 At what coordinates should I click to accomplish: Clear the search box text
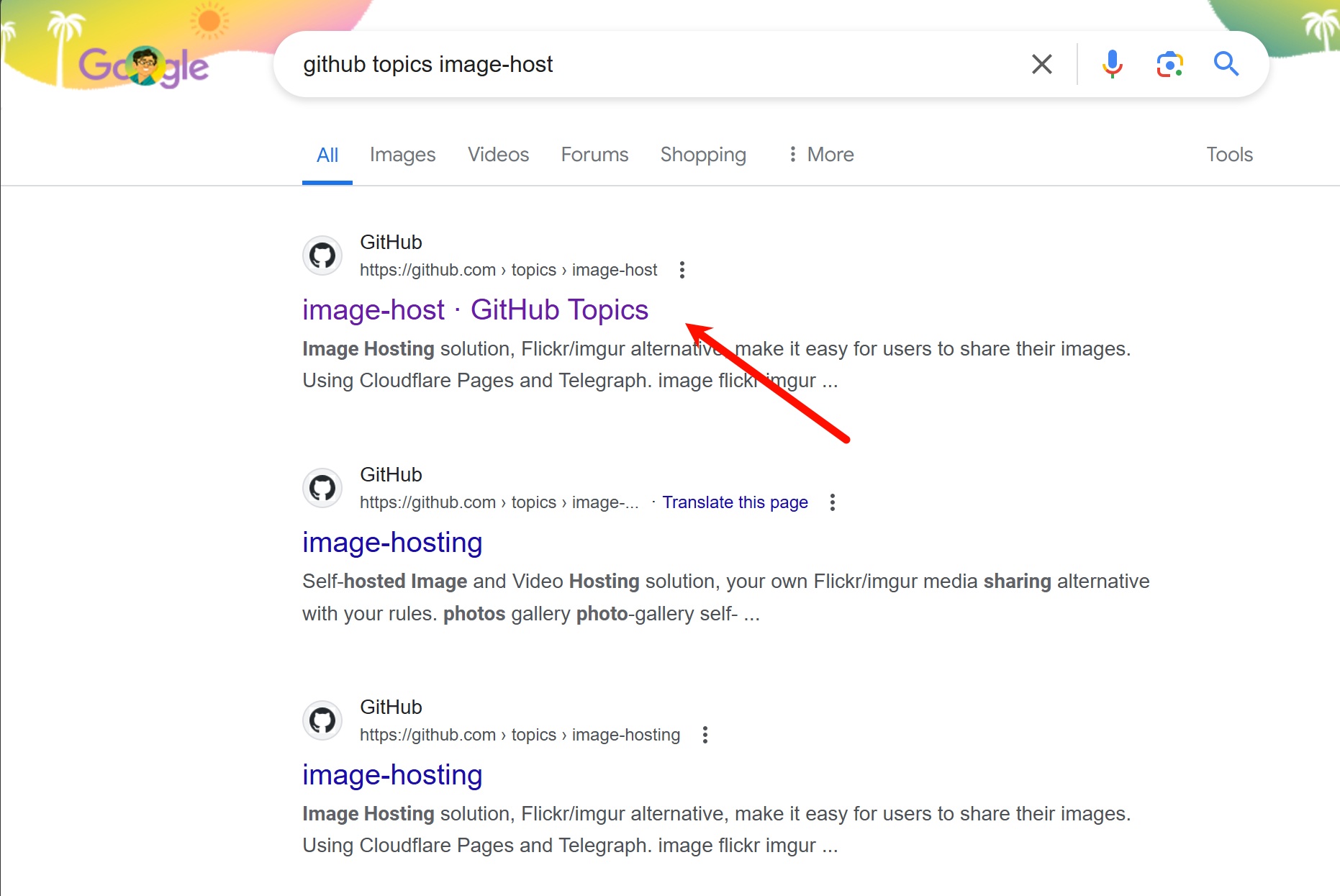pyautogui.click(x=1041, y=64)
